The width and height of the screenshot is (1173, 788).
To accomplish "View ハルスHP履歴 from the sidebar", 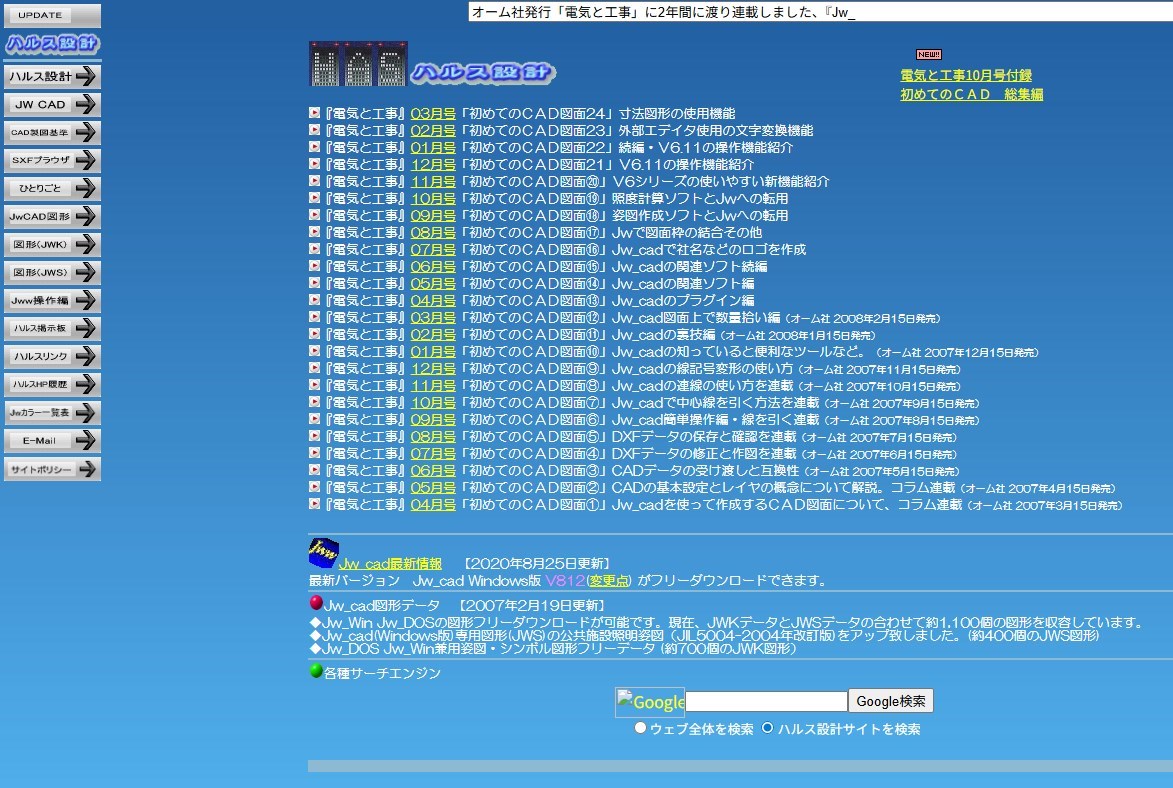I will pyautogui.click(x=52, y=384).
